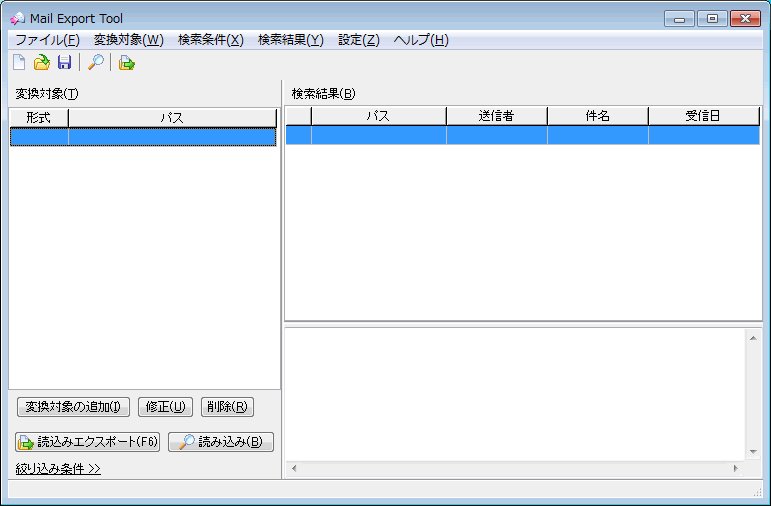Click the 読み込み(B) button

pos(221,442)
